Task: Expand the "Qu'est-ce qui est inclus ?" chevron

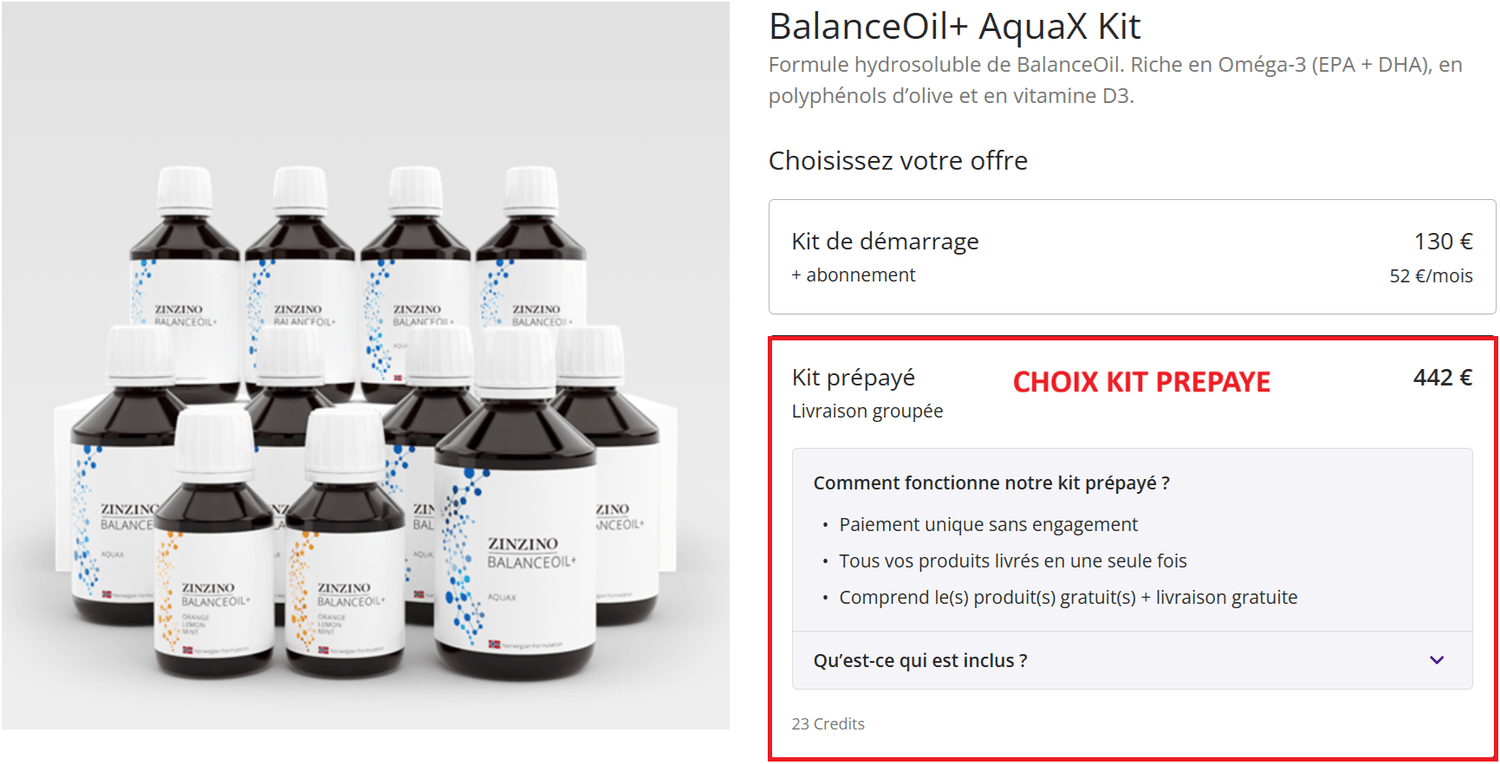Action: point(1437,660)
